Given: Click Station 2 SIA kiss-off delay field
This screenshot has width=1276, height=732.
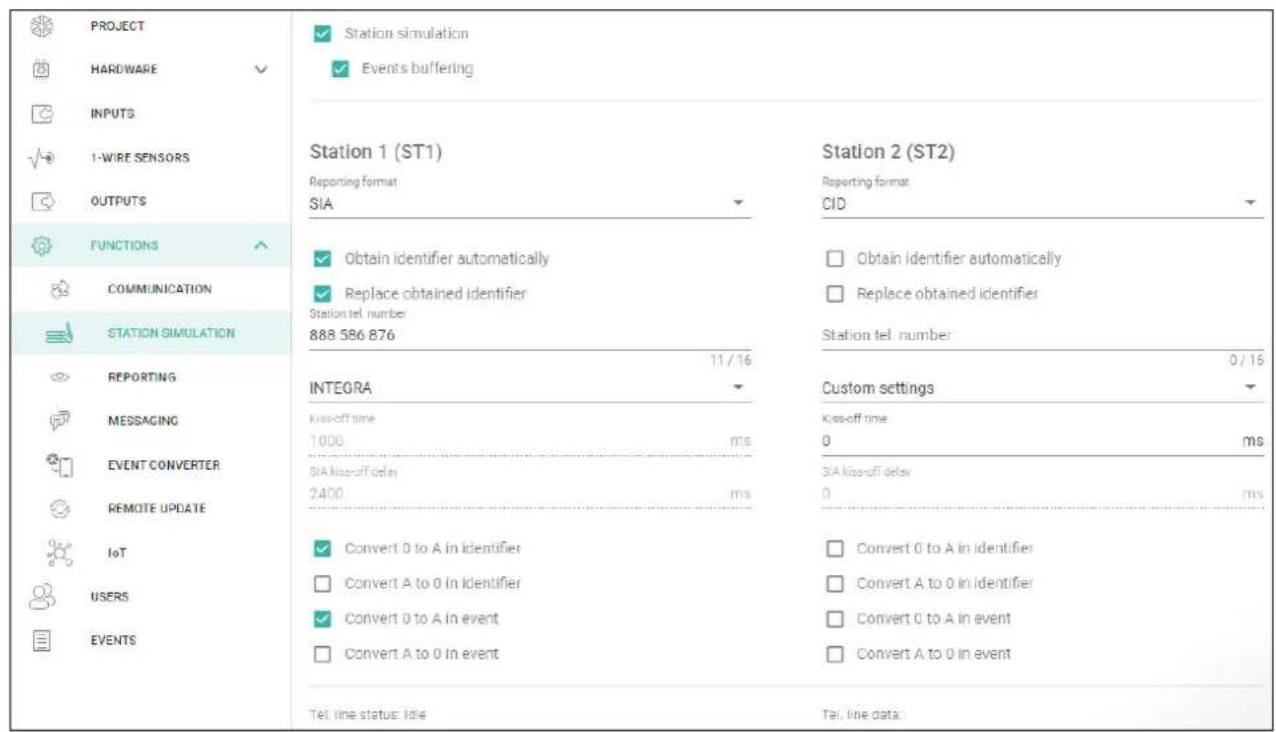Looking at the screenshot, I should pyautogui.click(x=1041, y=493).
